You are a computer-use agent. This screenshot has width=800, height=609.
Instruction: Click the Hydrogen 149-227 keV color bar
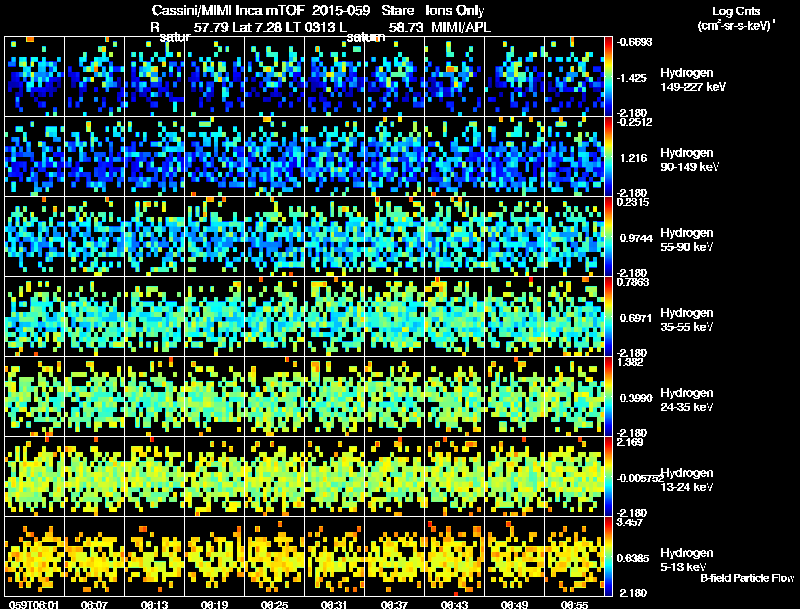tap(608, 77)
